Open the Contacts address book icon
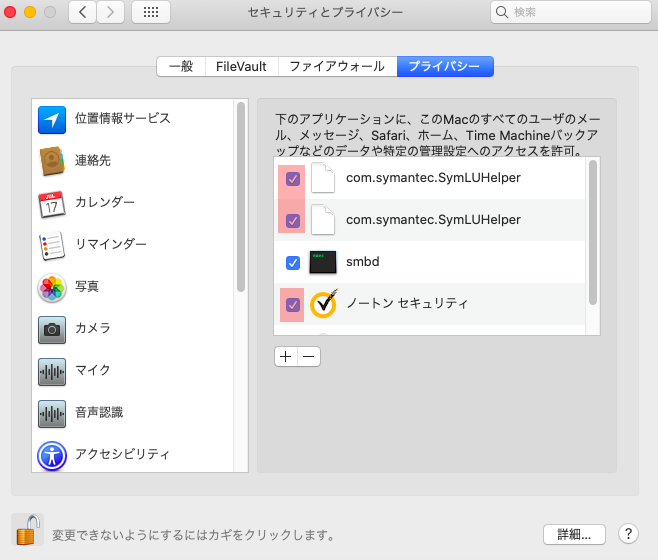Image resolution: width=658 pixels, height=560 pixels. 52,161
